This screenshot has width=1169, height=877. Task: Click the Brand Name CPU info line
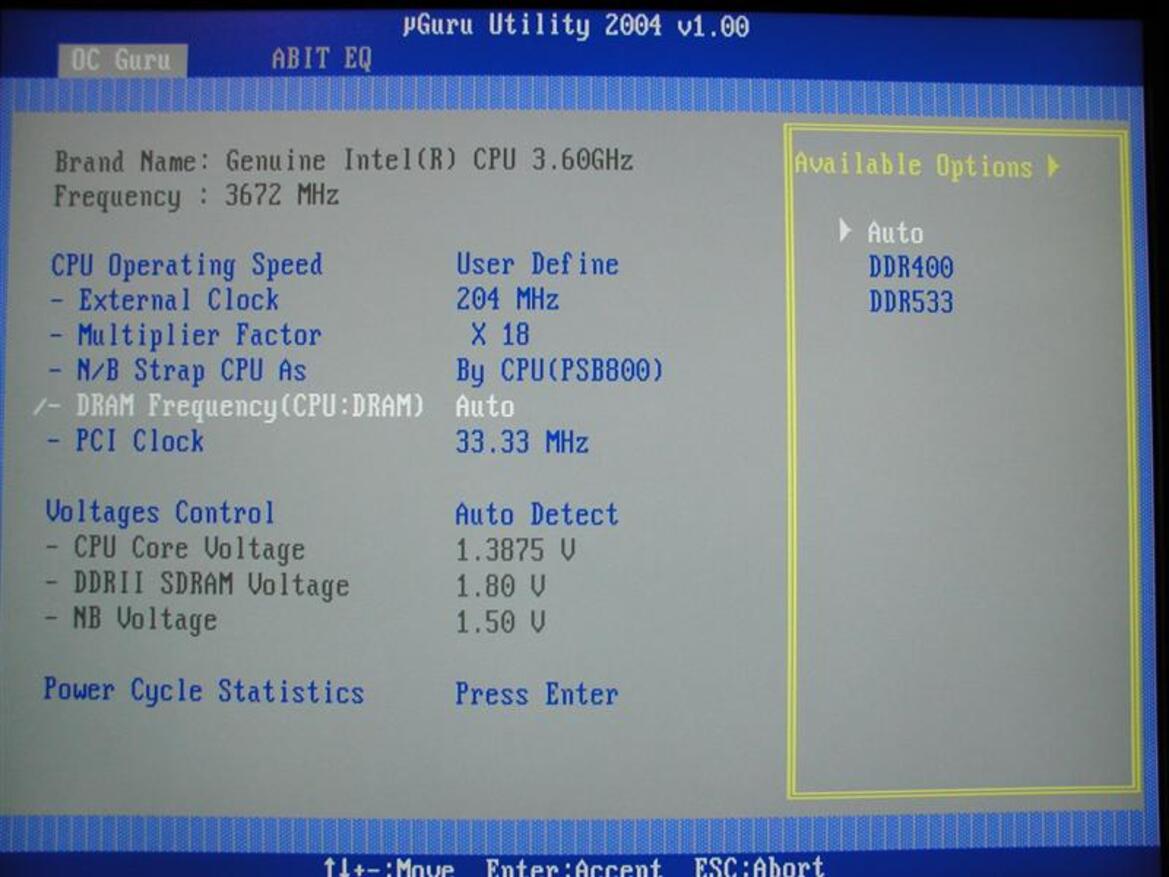pyautogui.click(x=344, y=160)
